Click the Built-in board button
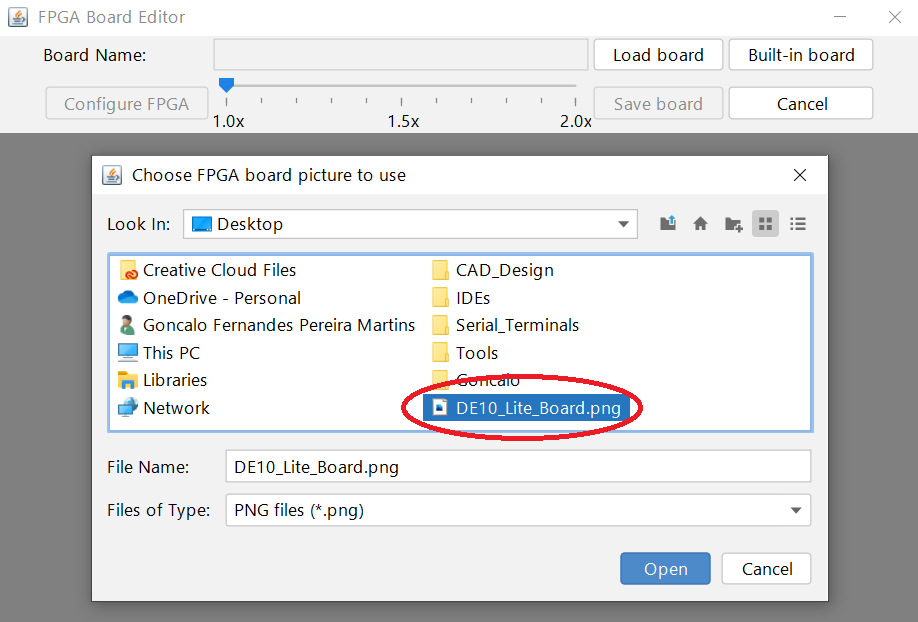Screen dimensions: 918x622 801,55
